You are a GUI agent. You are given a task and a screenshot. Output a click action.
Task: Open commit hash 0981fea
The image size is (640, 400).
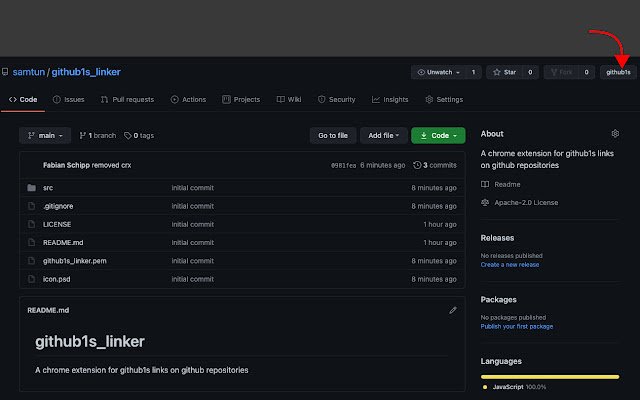[x=343, y=165]
